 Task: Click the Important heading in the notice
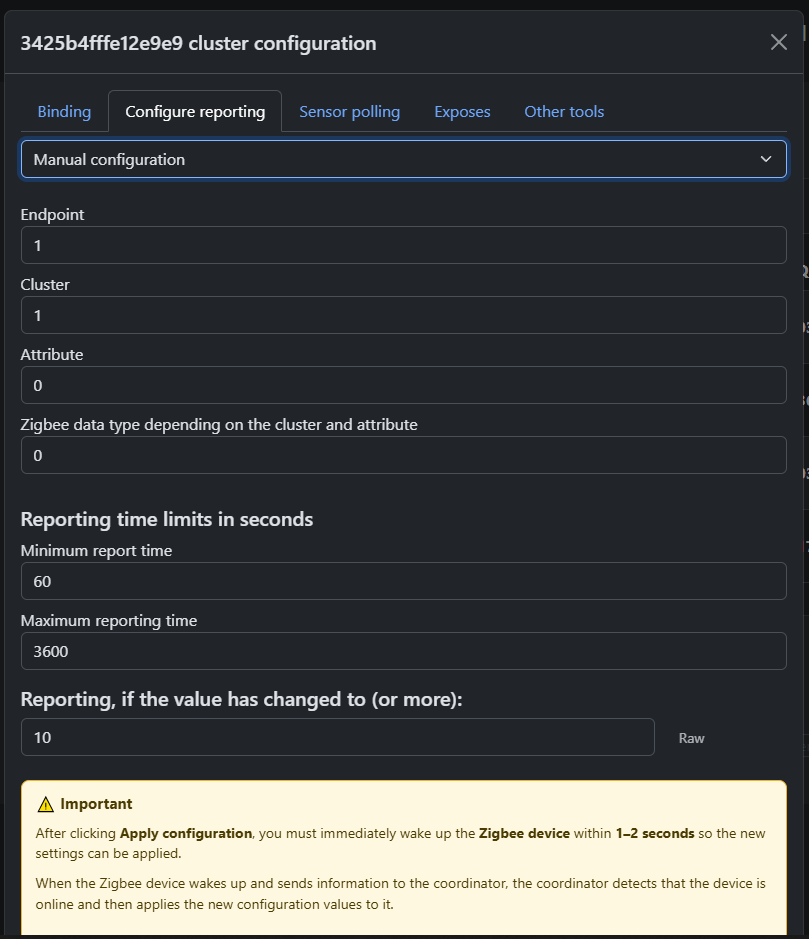[x=96, y=804]
